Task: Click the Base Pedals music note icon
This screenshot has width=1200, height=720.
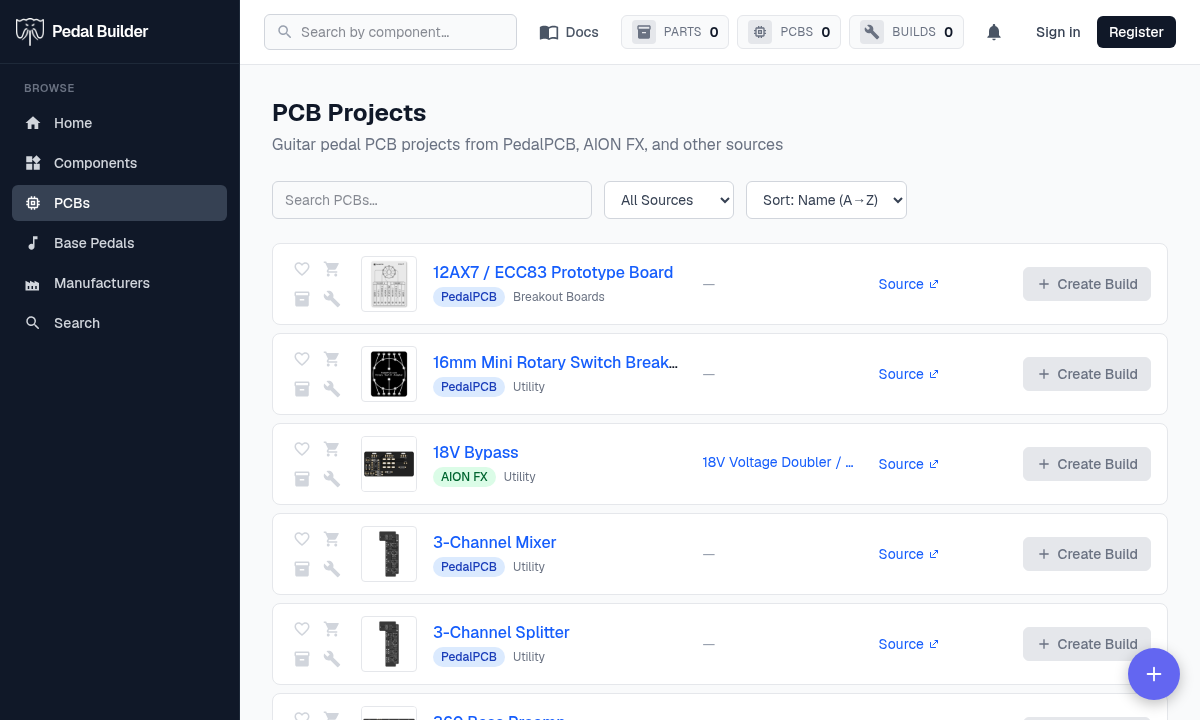Action: [33, 243]
